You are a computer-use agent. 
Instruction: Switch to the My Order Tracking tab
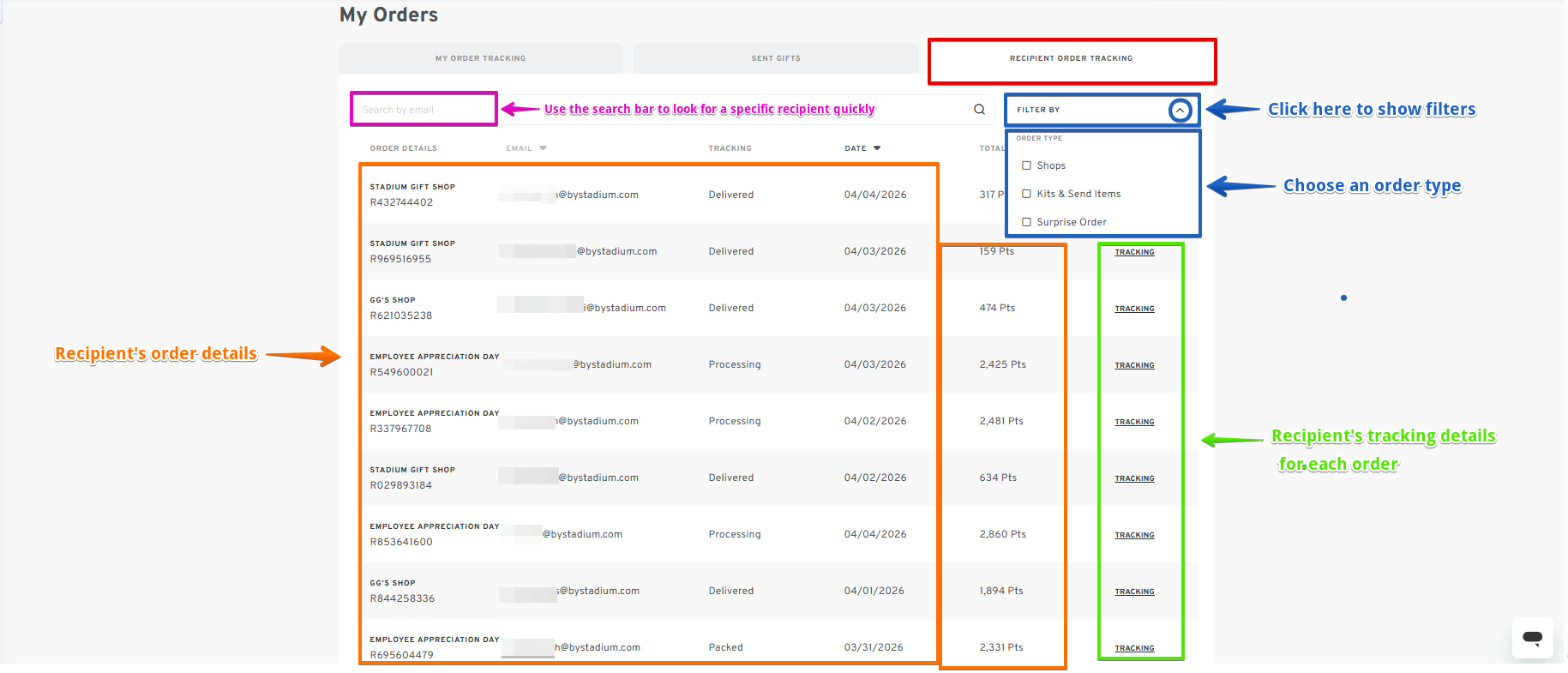[x=480, y=58]
